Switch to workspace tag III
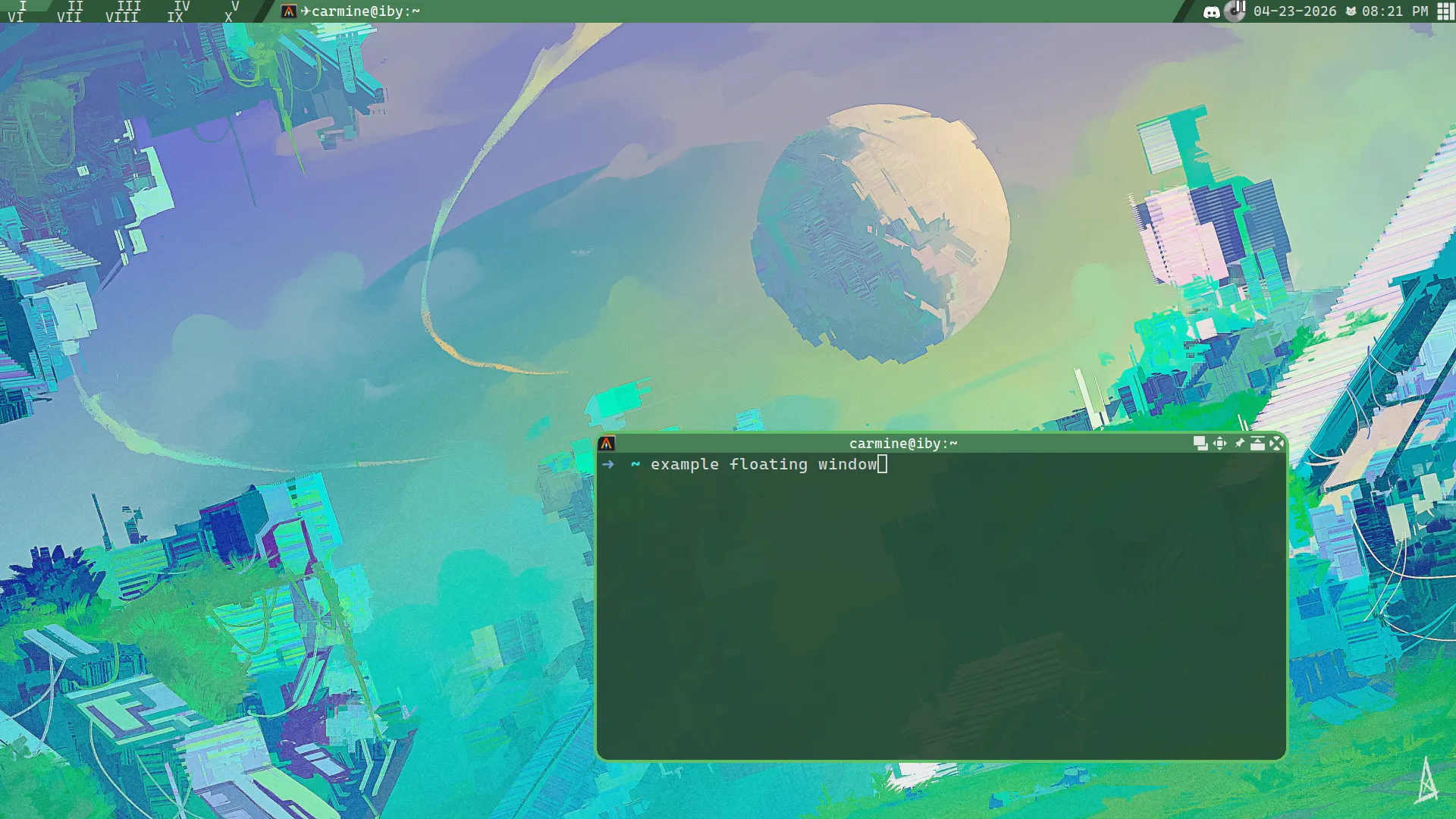Image resolution: width=1456 pixels, height=819 pixels. click(x=129, y=6)
